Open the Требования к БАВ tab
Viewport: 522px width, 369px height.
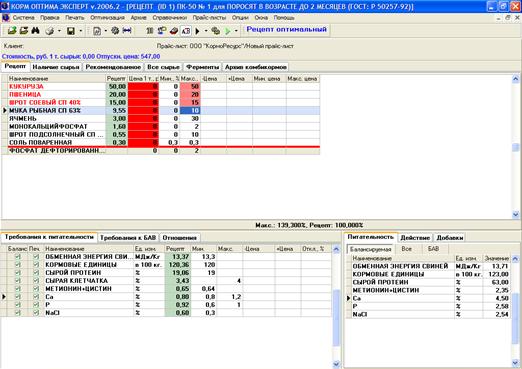click(x=128, y=238)
